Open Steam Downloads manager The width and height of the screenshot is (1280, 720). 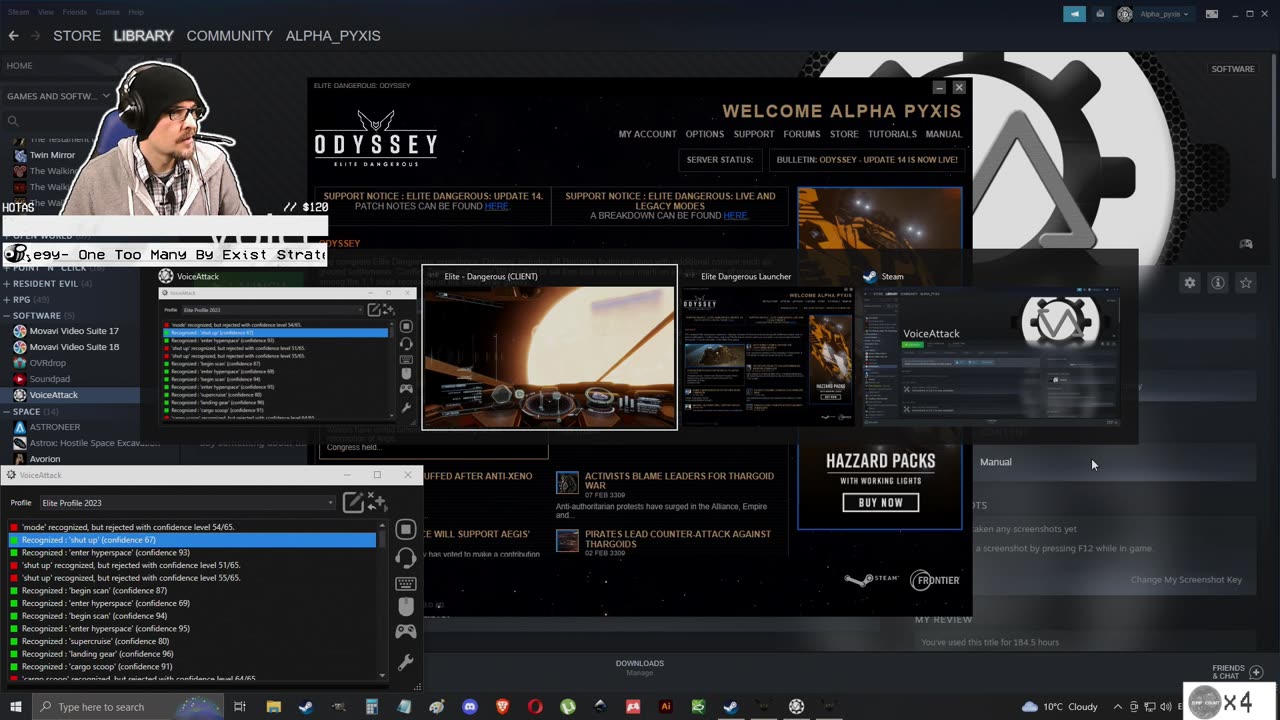[x=640, y=668]
